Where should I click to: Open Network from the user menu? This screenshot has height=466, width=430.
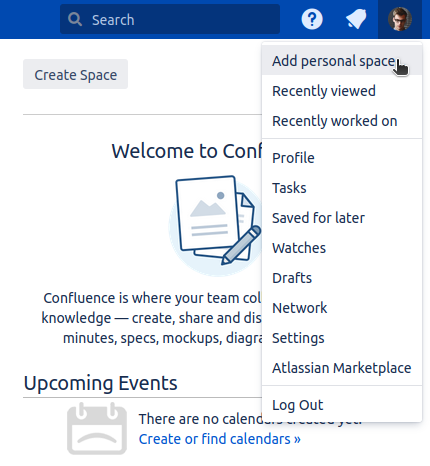click(x=342, y=308)
